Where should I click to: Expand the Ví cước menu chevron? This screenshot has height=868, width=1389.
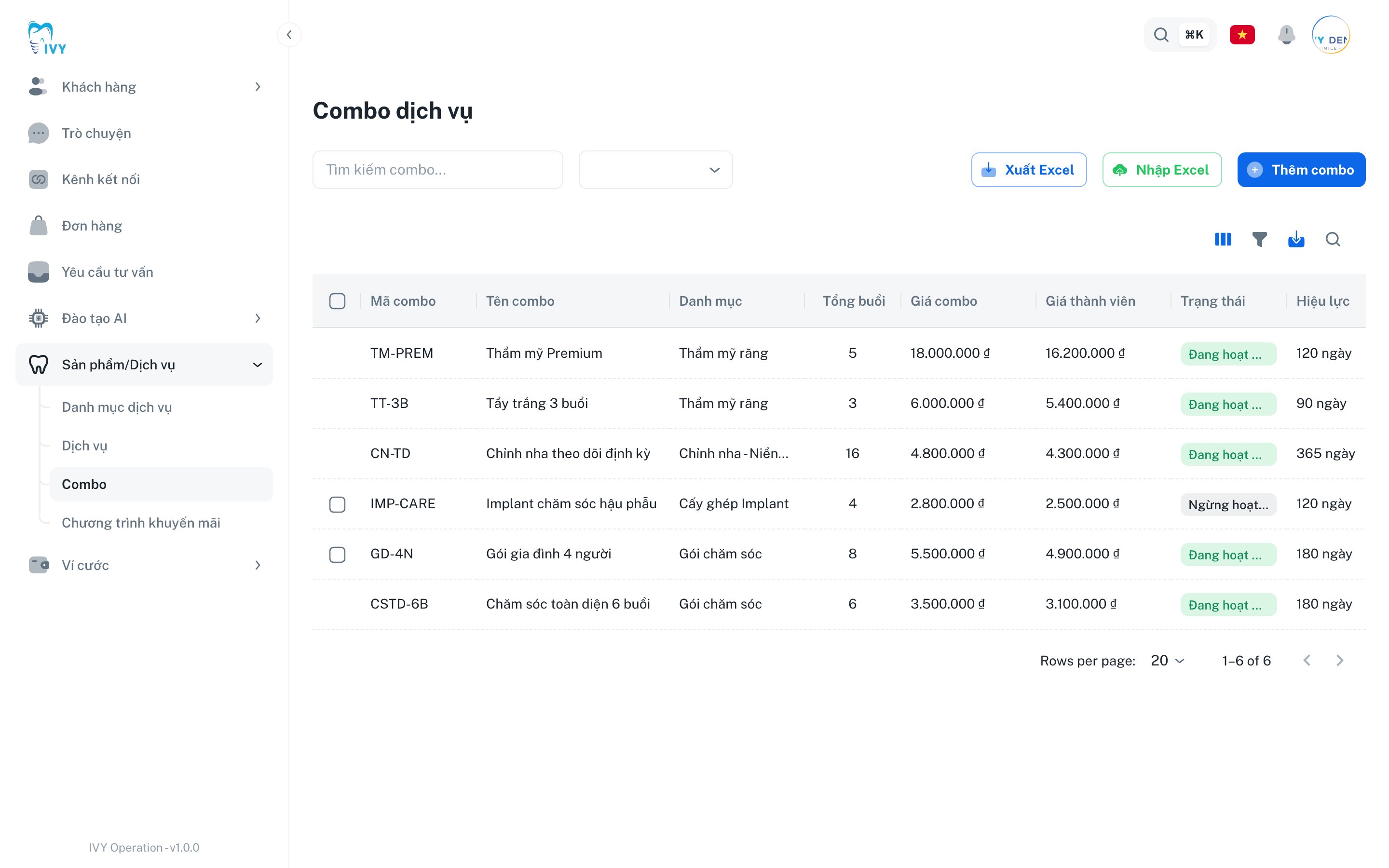(258, 565)
